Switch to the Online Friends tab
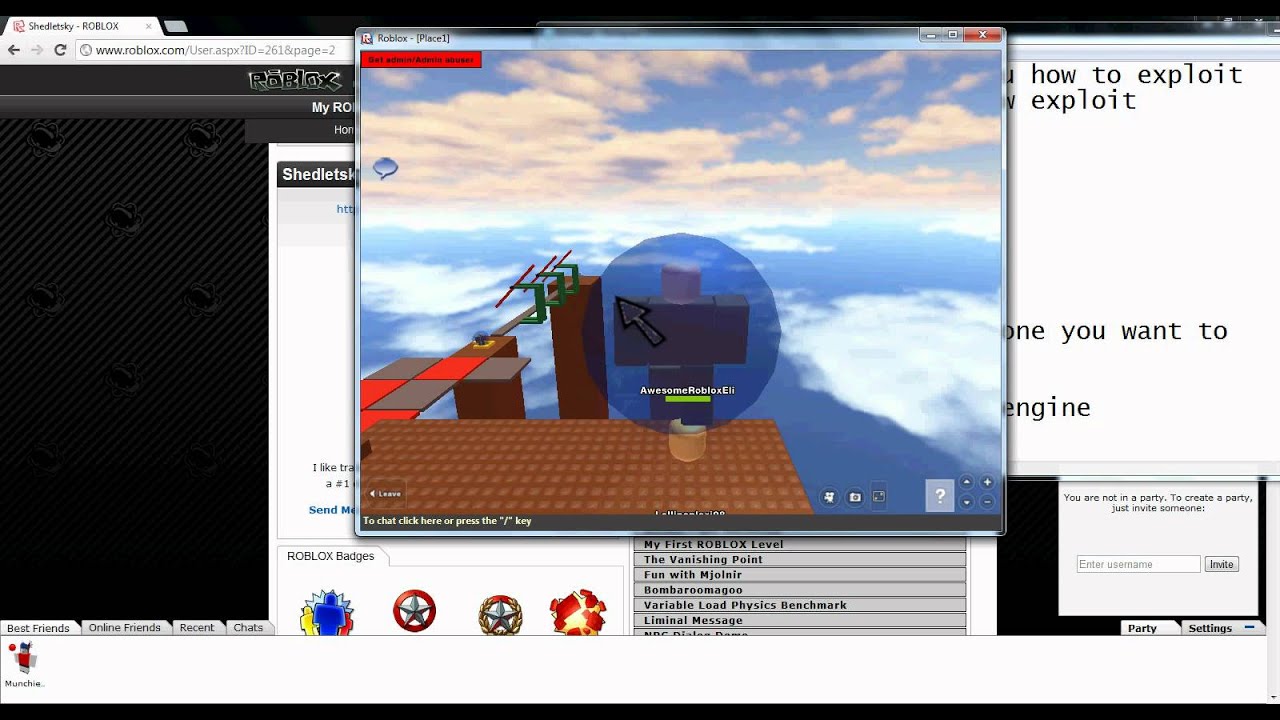 tap(125, 628)
